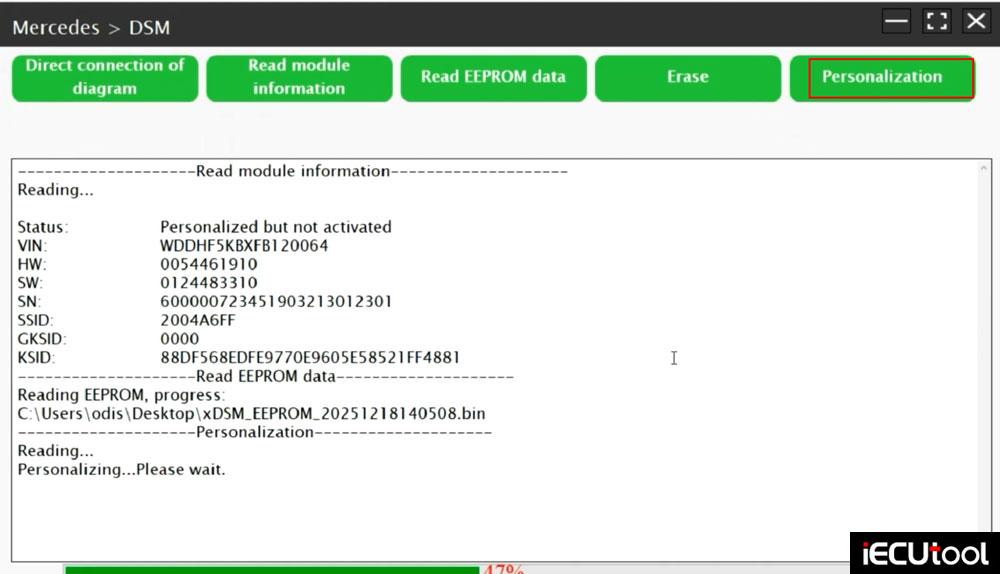Minimize the Mercedes DSM window
Image resolution: width=1000 pixels, height=574 pixels.
point(896,22)
